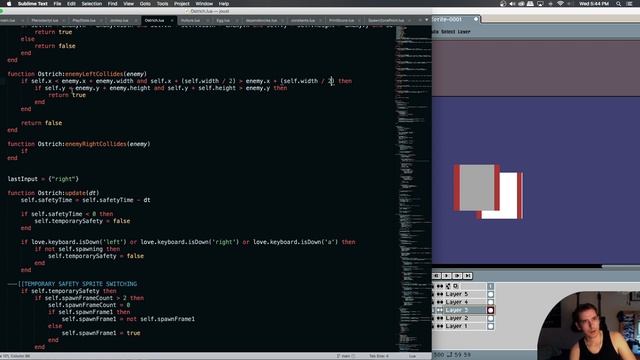
Task: Click the AirPlay display icon
Action: coord(540,4)
